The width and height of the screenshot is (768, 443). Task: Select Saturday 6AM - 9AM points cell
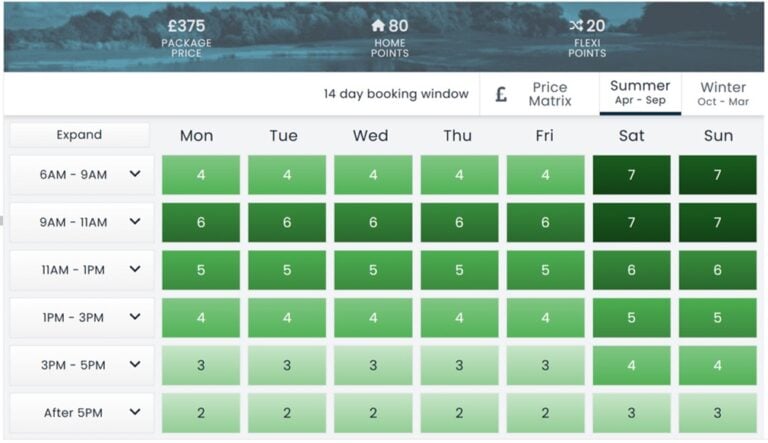631,175
